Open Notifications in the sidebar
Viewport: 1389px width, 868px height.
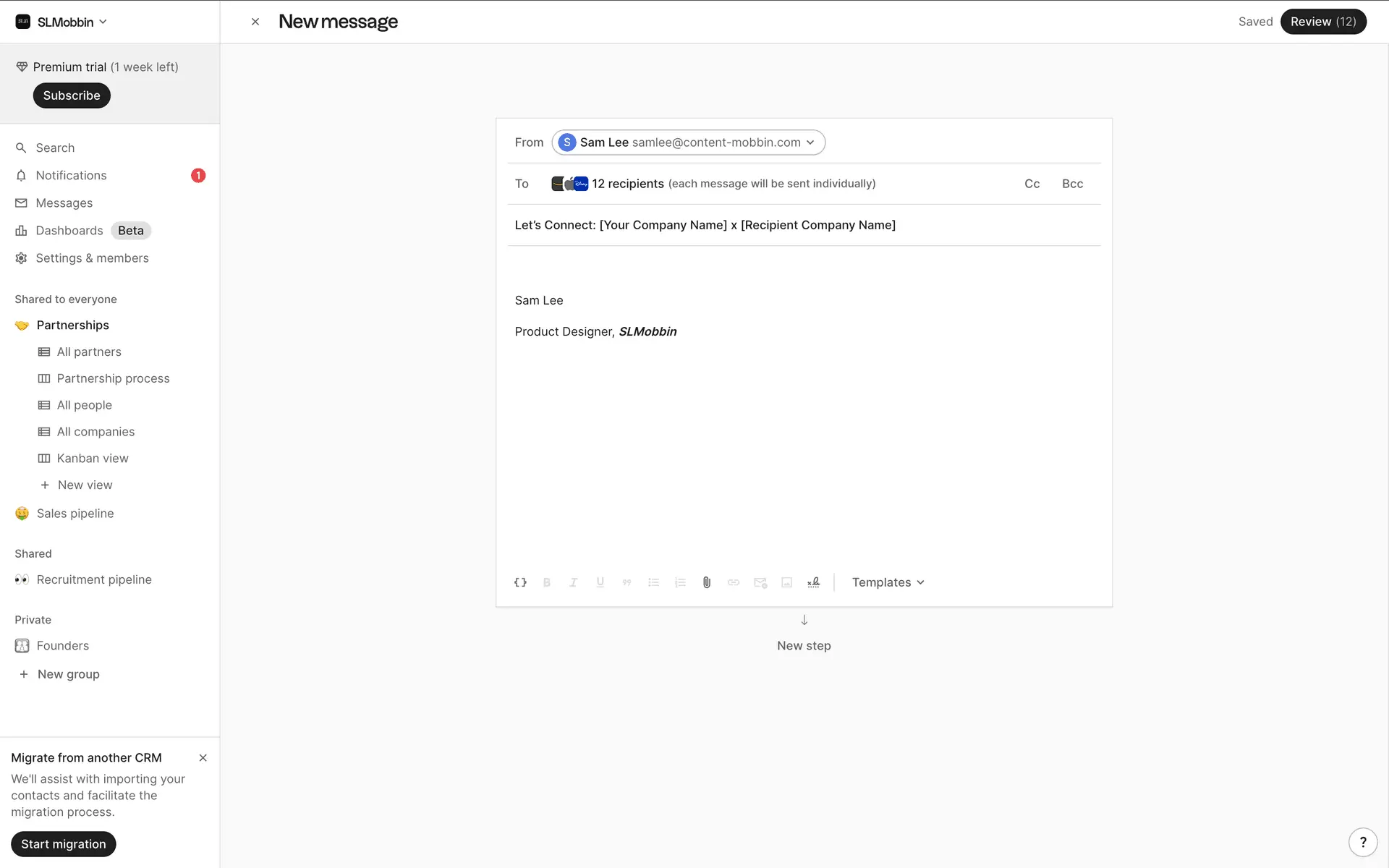(x=71, y=176)
